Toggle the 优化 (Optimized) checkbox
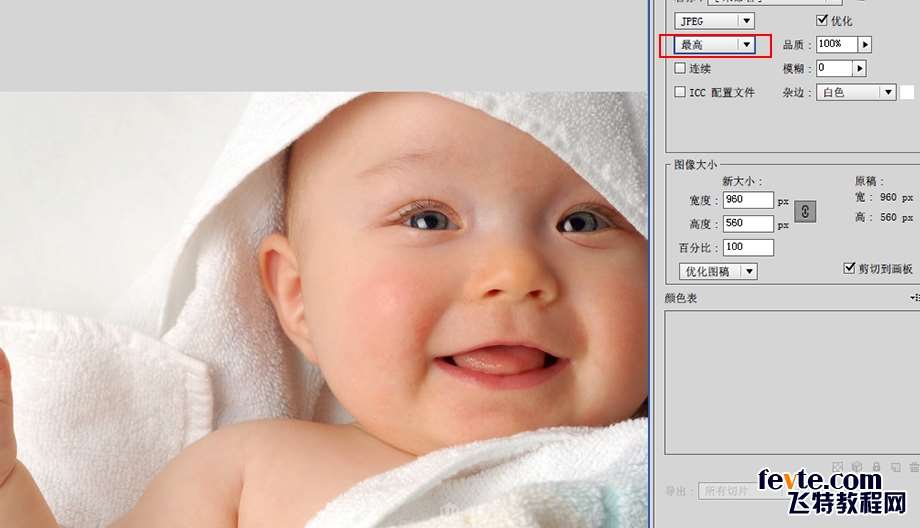920x528 pixels. click(x=823, y=21)
